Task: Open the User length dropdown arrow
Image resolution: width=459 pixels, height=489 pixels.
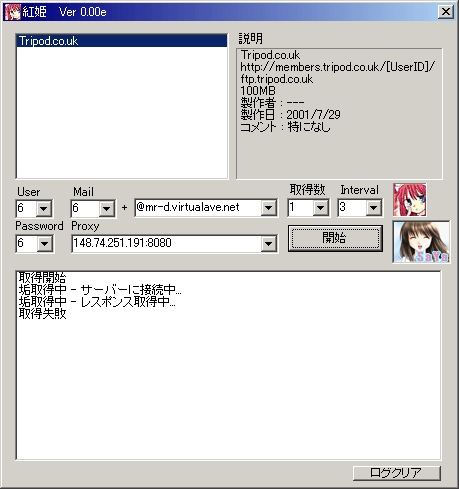Action: (44, 209)
